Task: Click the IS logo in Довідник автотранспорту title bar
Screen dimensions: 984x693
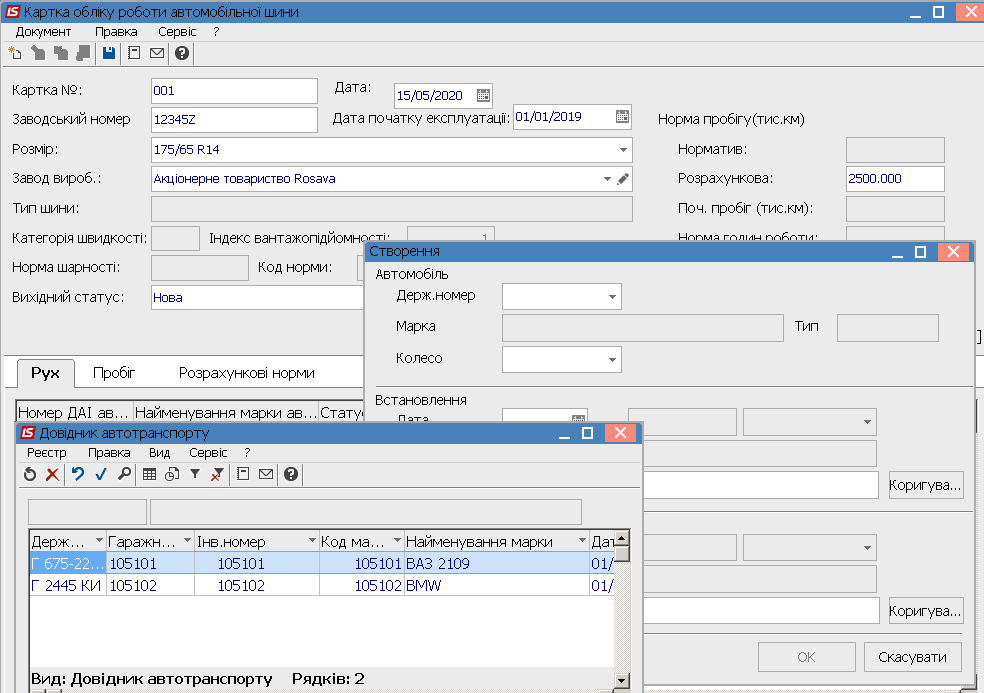Action: [x=28, y=432]
